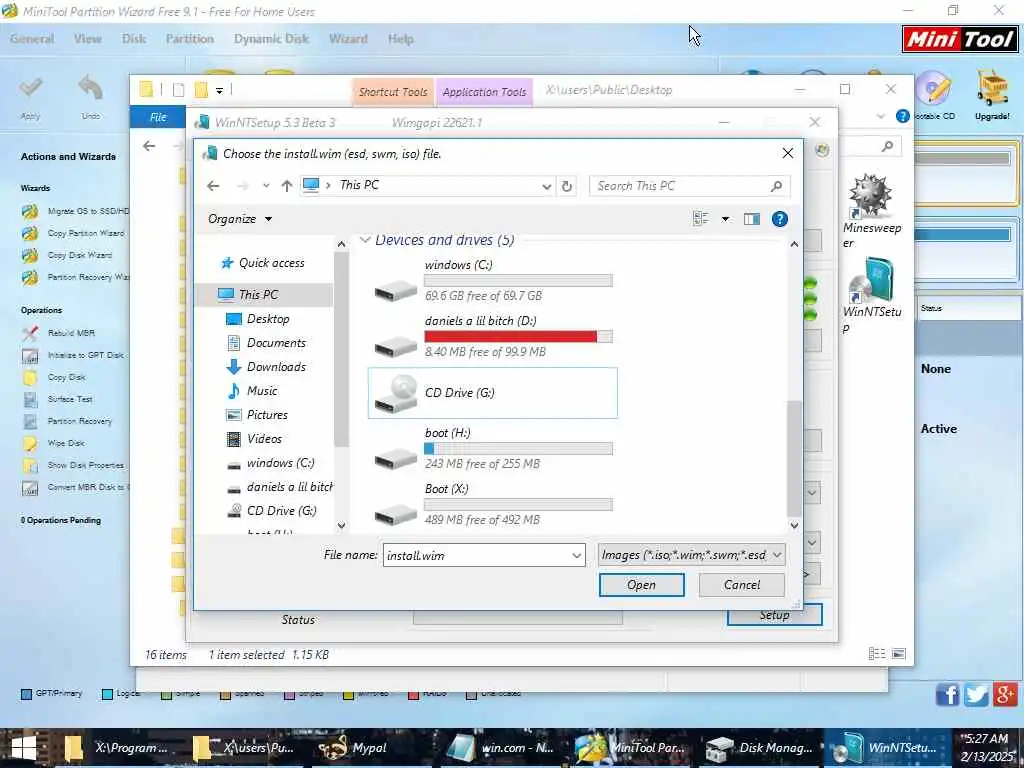Click the scroll down arrow of the navigation pane

tap(341, 526)
